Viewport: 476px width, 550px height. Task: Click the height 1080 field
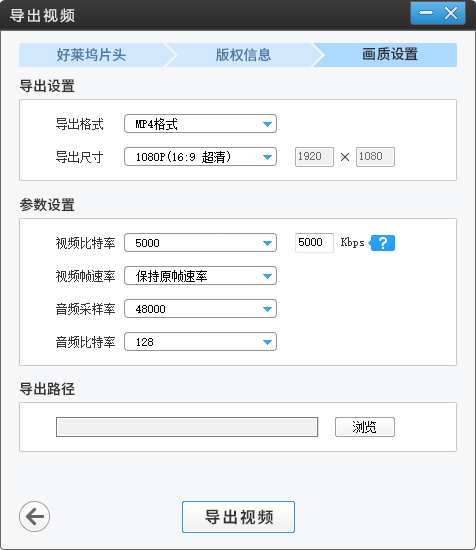tap(375, 157)
